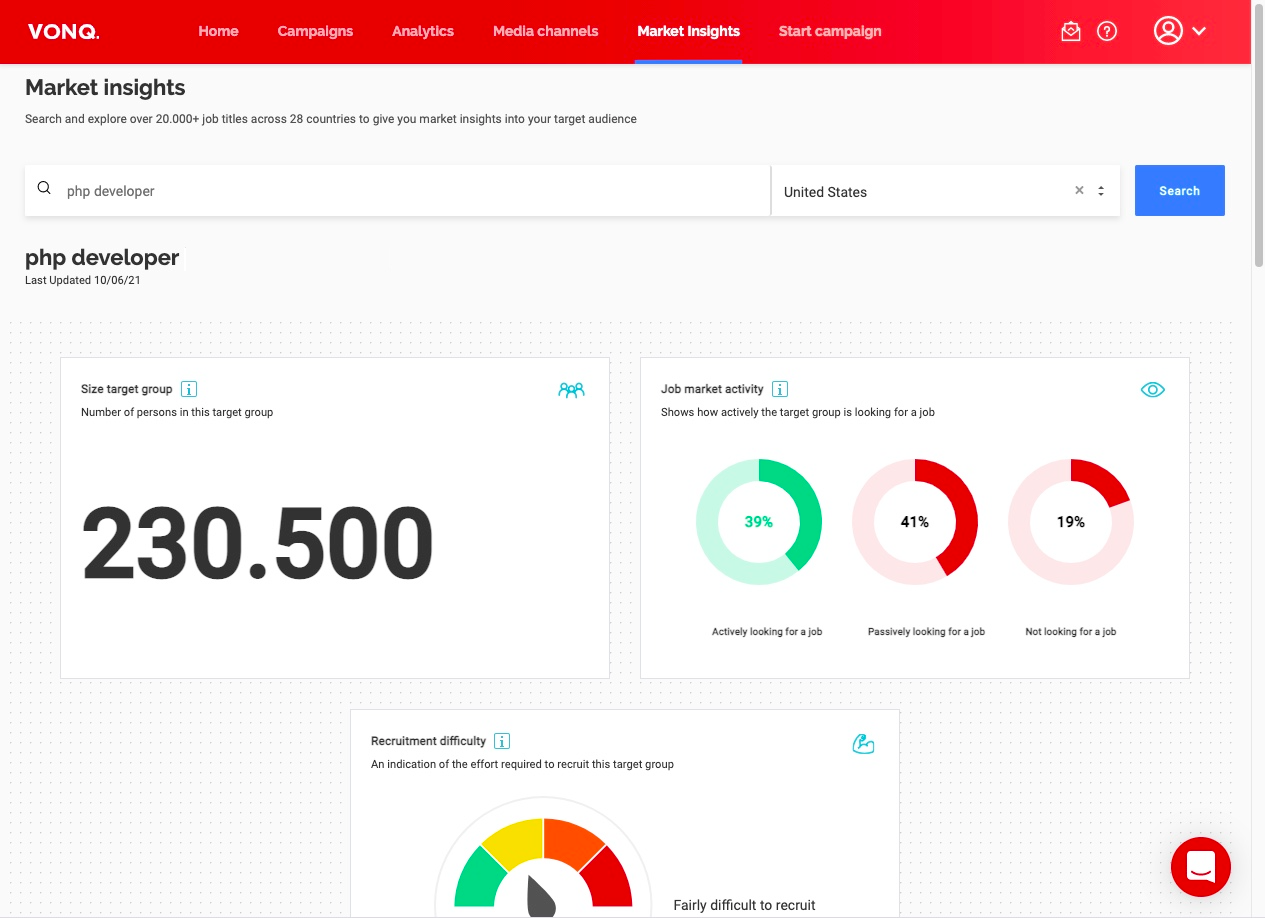Open country dropdown arrows

1101,190
